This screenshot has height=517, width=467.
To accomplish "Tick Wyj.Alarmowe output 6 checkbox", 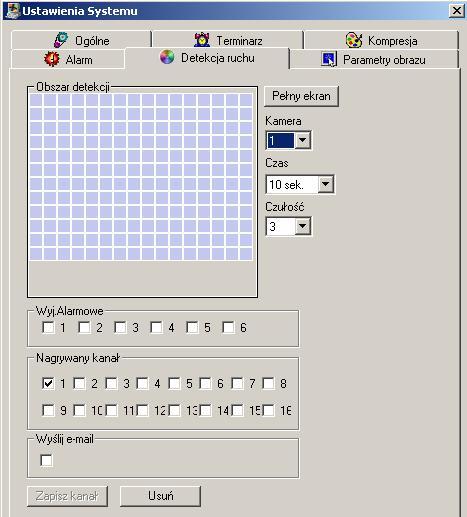I will [228, 327].
